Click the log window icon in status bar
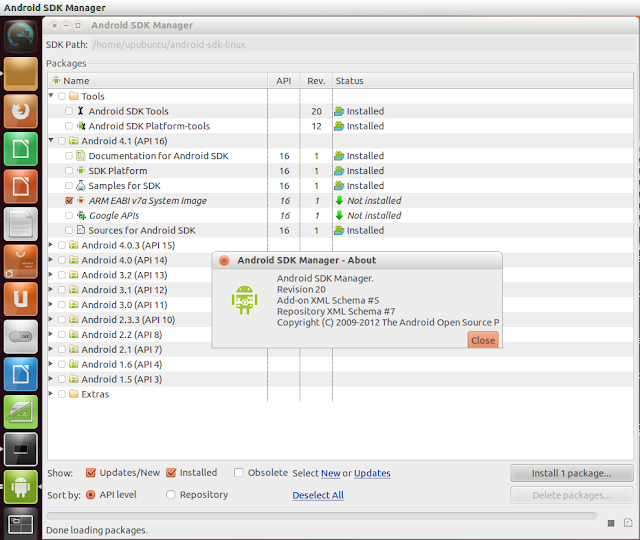 (628, 523)
